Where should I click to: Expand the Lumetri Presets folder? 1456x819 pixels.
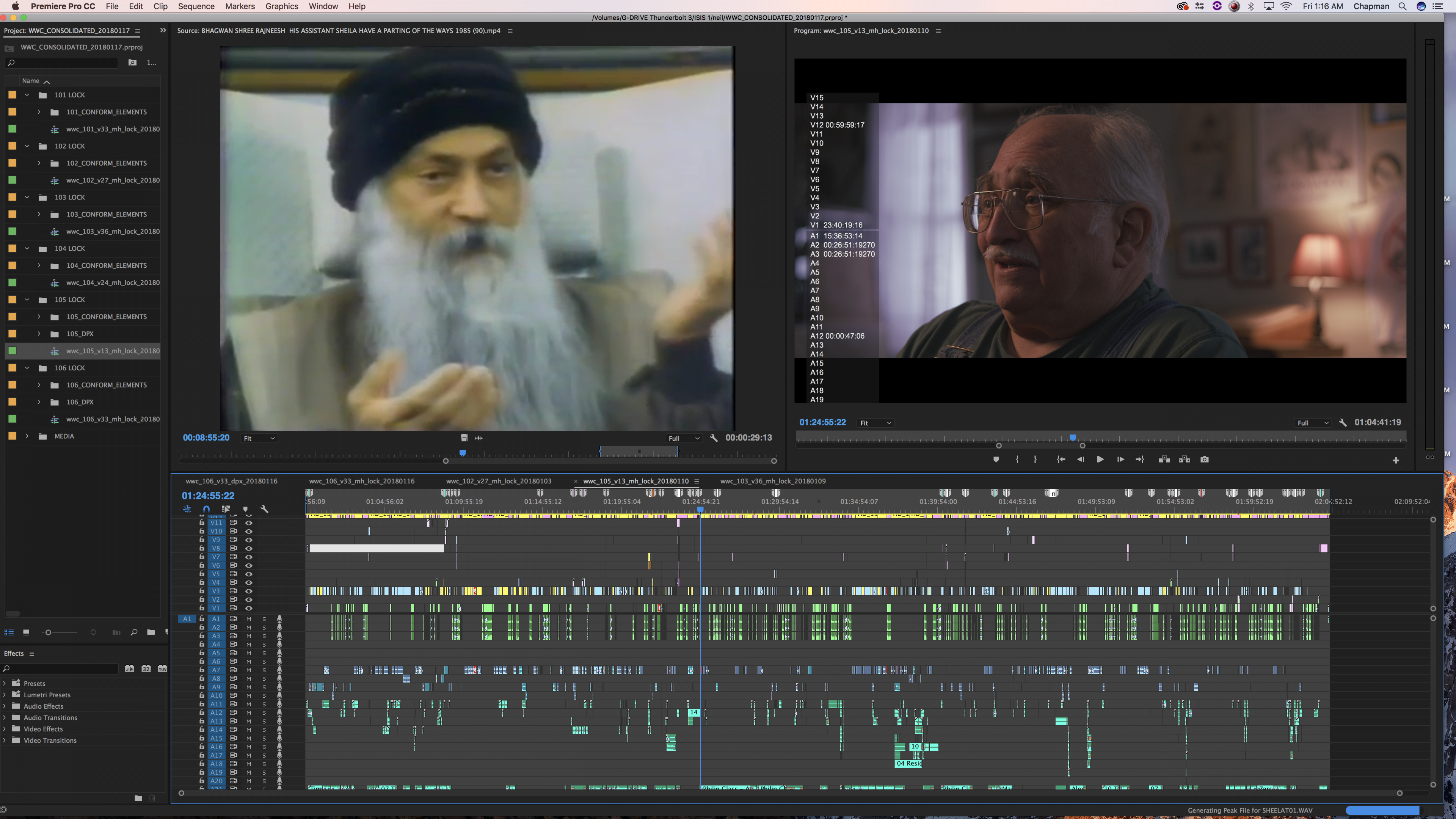(x=5, y=695)
